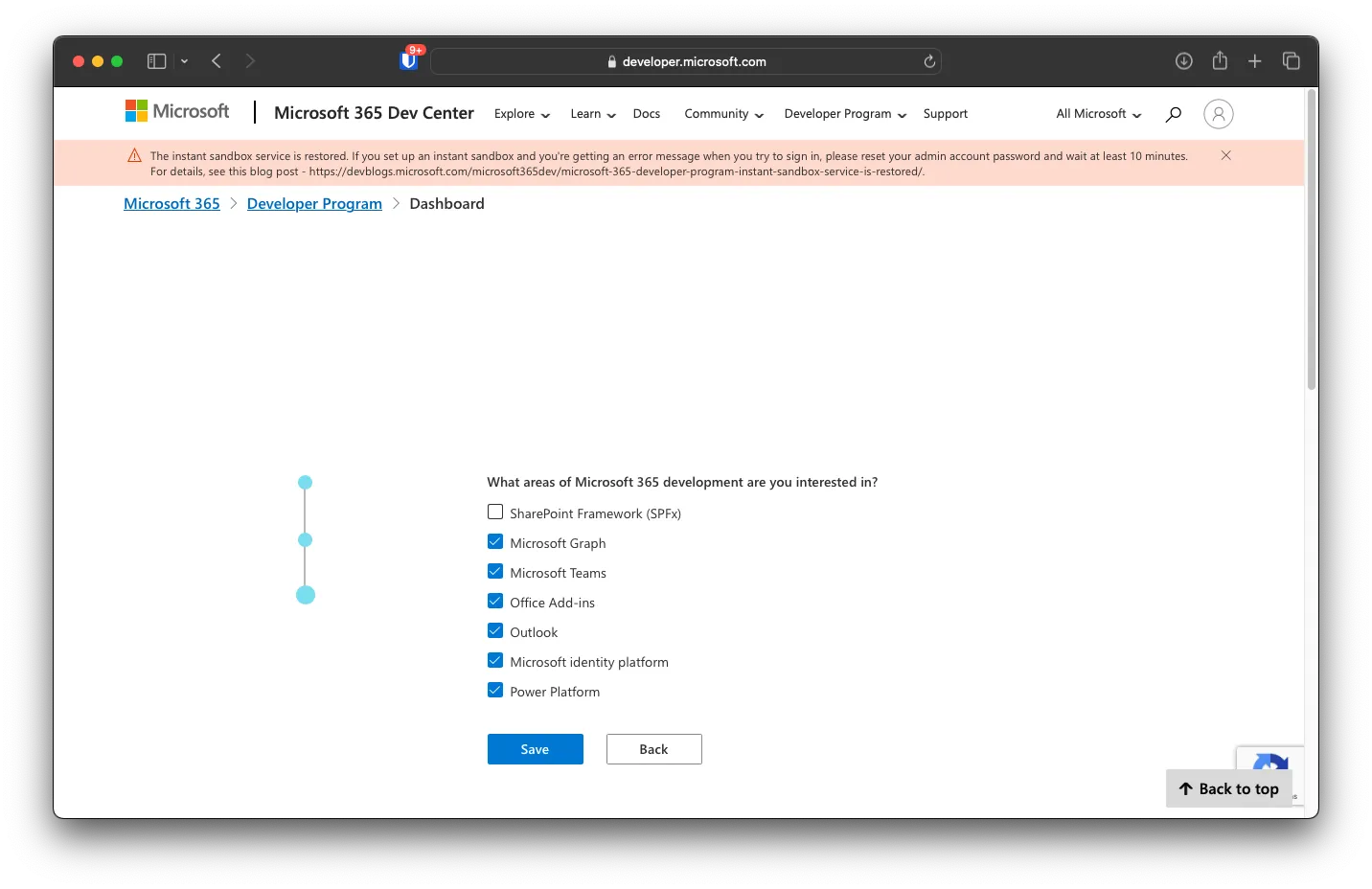Click the page vertical scrollbar
Image resolution: width=1372 pixels, height=889 pixels.
pos(1312,239)
